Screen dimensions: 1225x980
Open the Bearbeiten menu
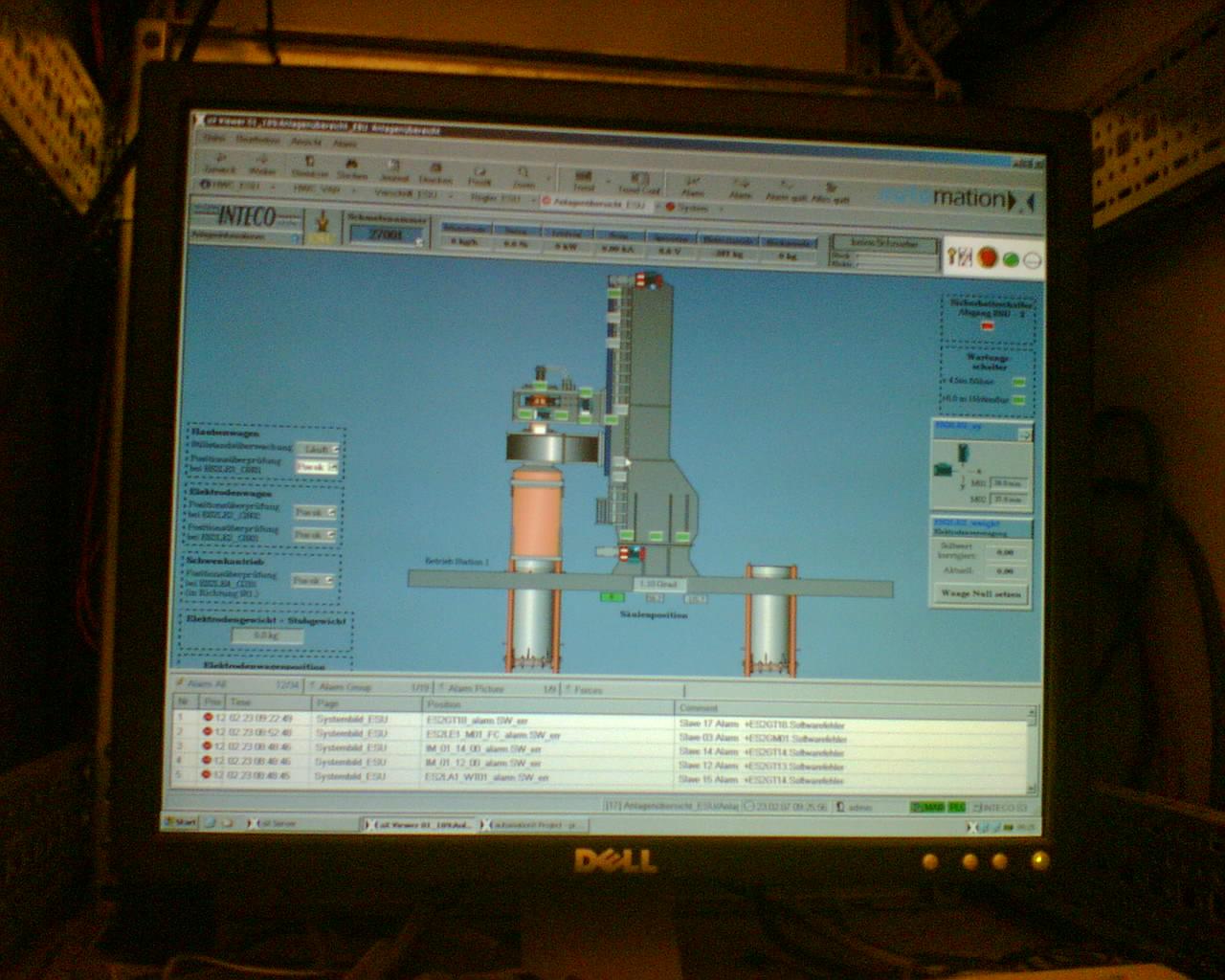click(x=257, y=139)
